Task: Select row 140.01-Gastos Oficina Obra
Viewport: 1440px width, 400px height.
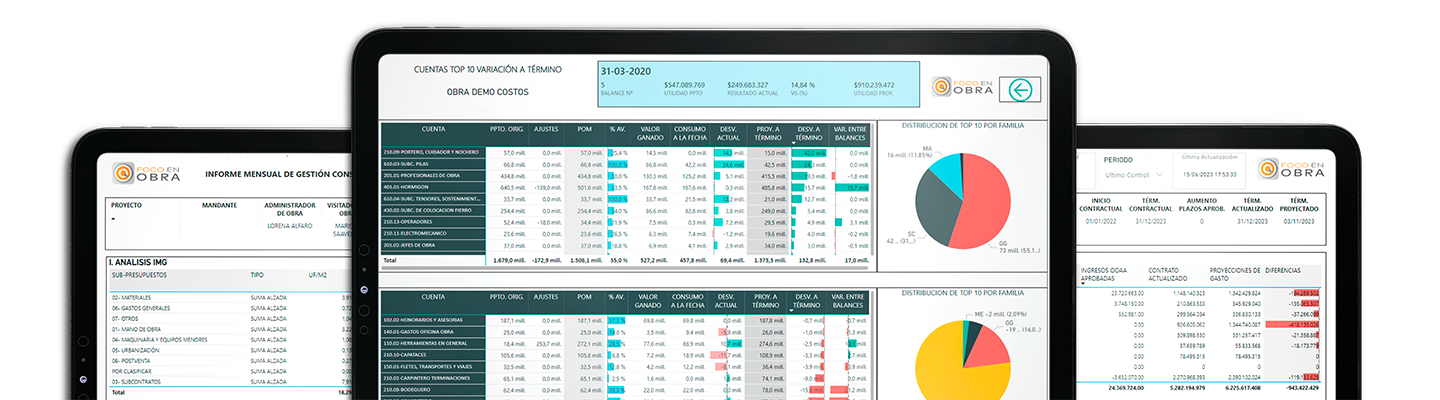Action: [625, 332]
